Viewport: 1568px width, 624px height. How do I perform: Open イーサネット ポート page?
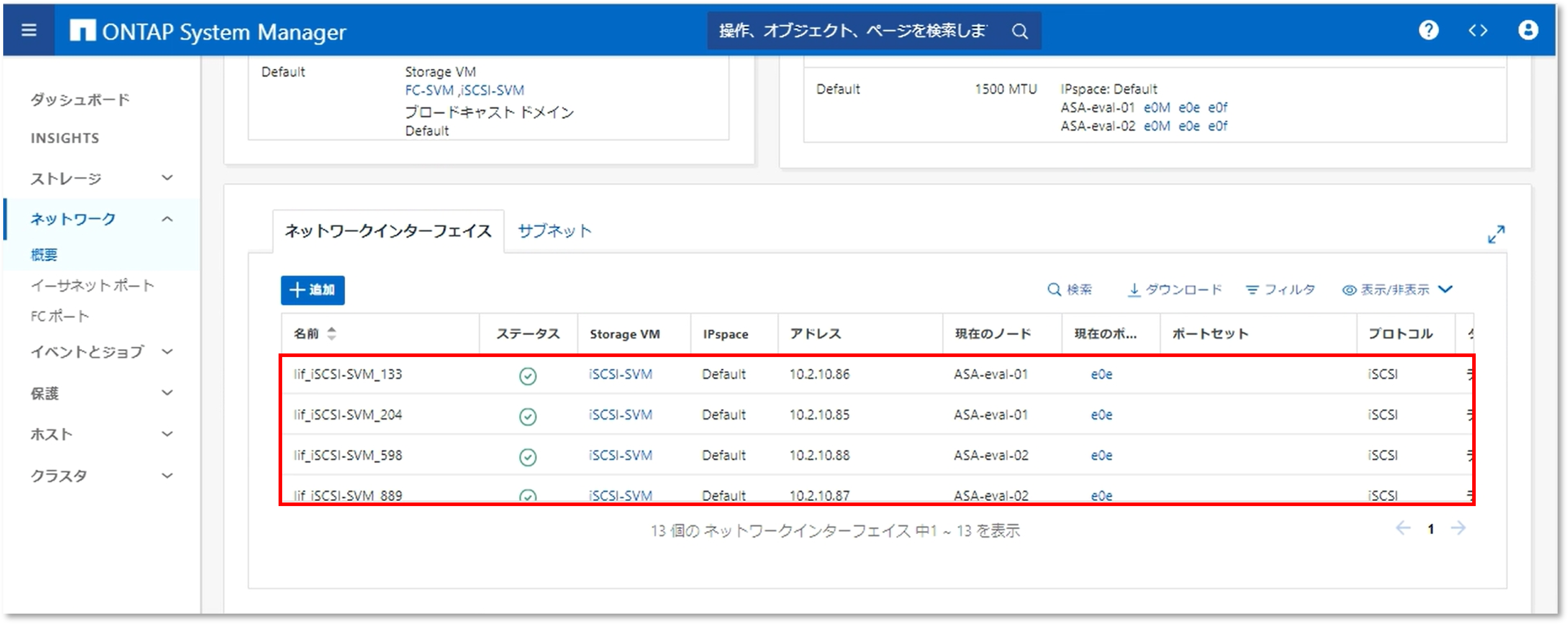(93, 285)
